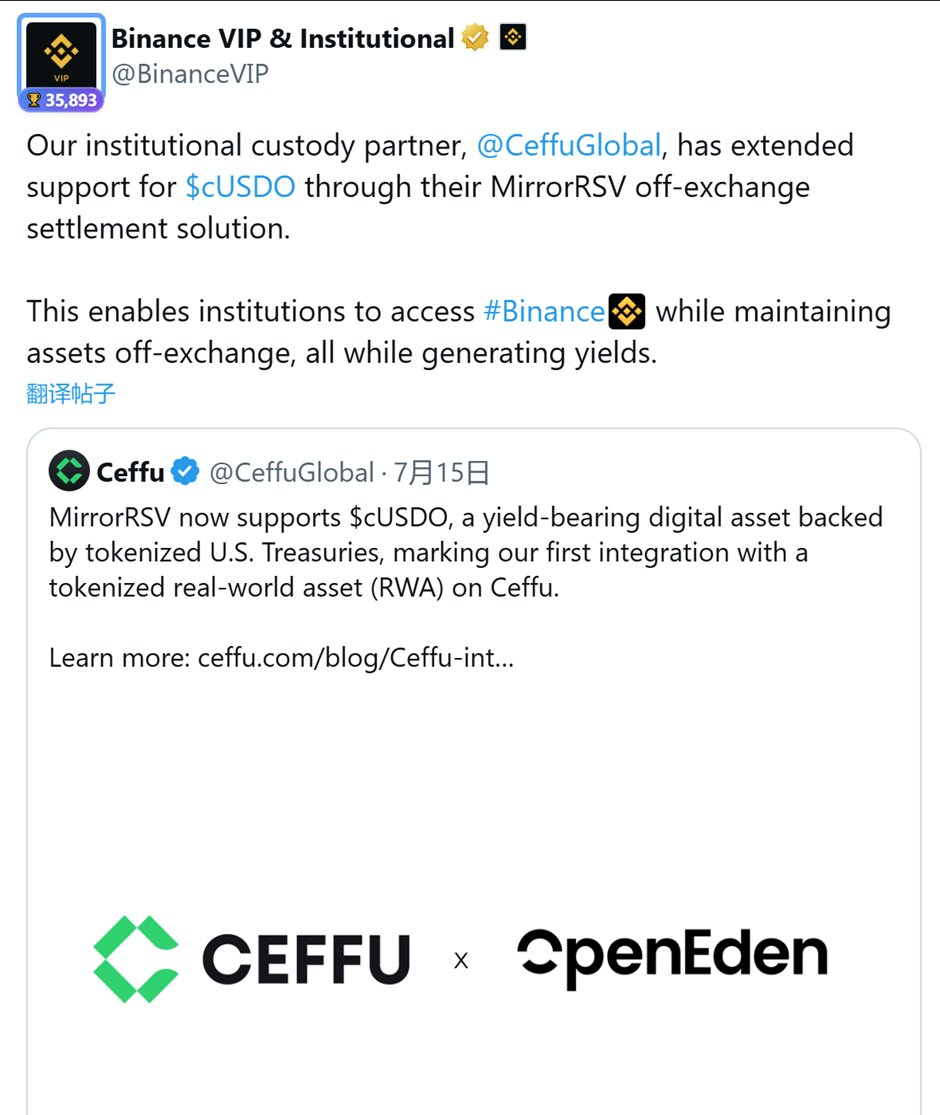This screenshot has height=1115, width=940.
Task: Open the quoted post's MirrorRSV text body
Action: [465, 552]
